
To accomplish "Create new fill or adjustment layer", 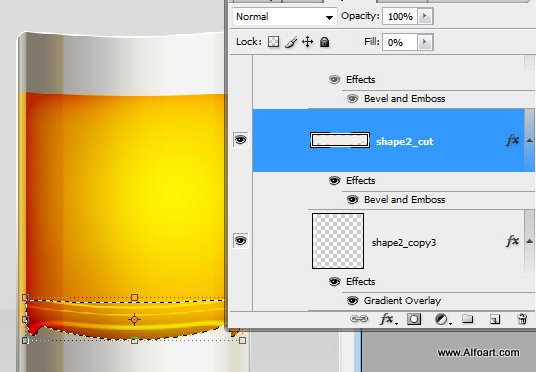I will [x=443, y=320].
